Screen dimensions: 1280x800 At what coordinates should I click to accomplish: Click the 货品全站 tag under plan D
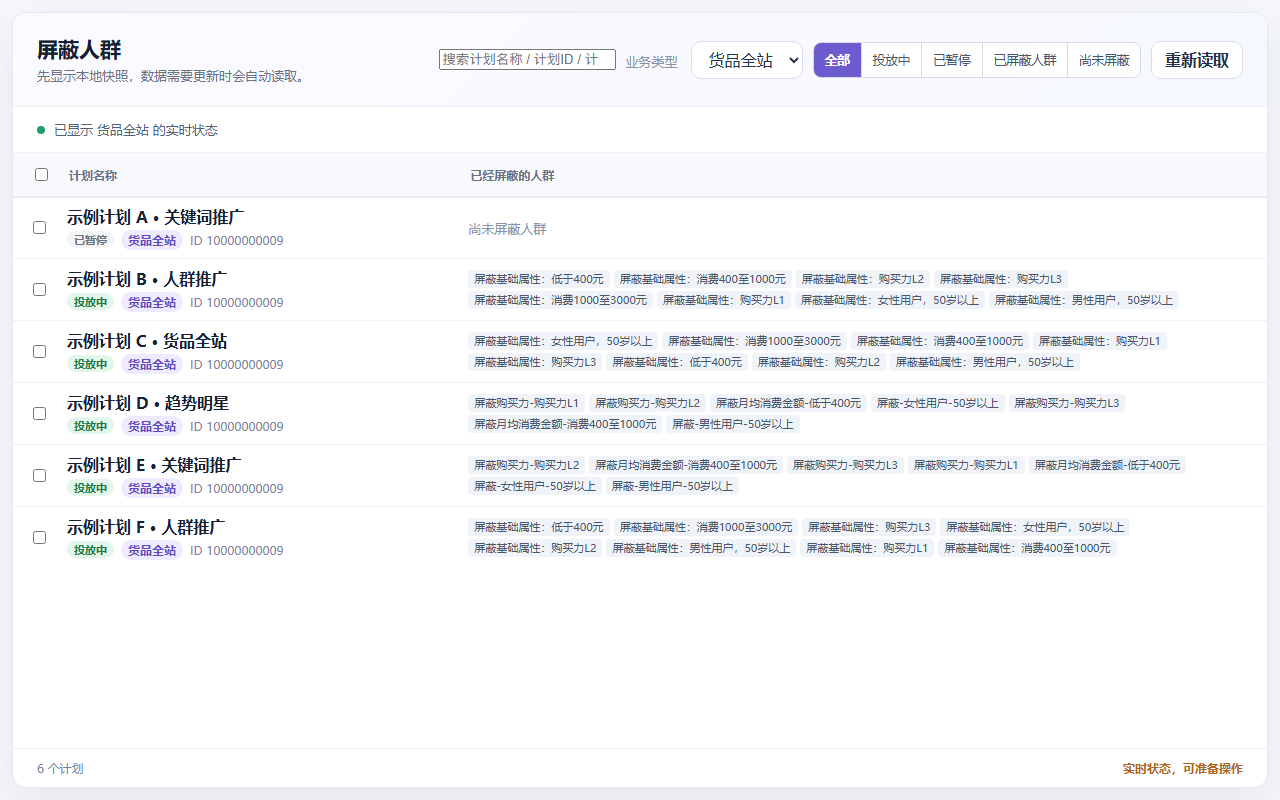coord(152,426)
